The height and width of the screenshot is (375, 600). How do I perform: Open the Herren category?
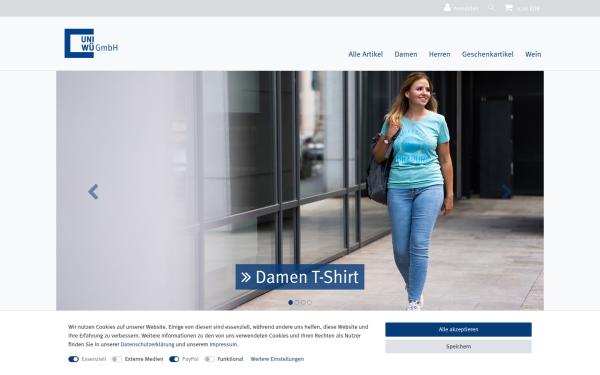(x=439, y=54)
